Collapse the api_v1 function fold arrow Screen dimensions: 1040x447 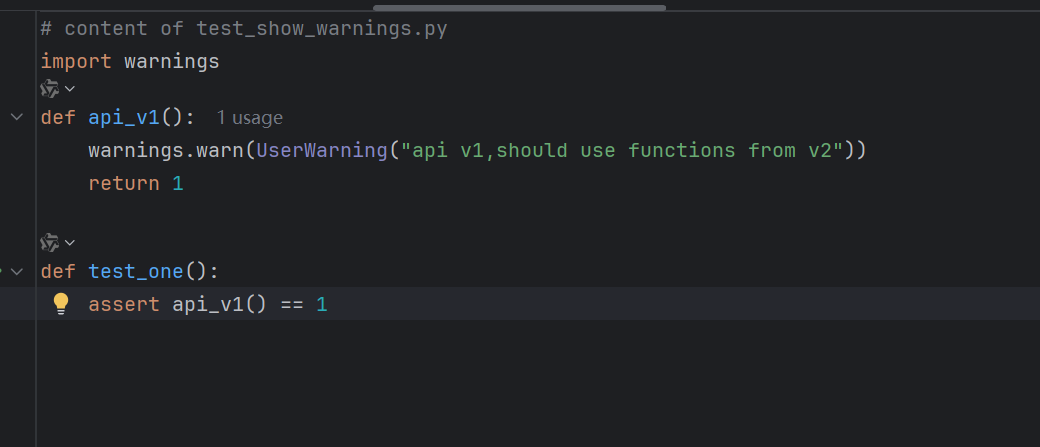click(17, 117)
